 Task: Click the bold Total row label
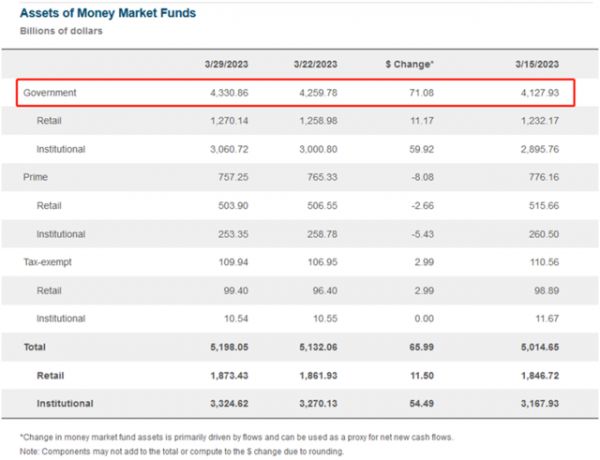[x=36, y=346]
